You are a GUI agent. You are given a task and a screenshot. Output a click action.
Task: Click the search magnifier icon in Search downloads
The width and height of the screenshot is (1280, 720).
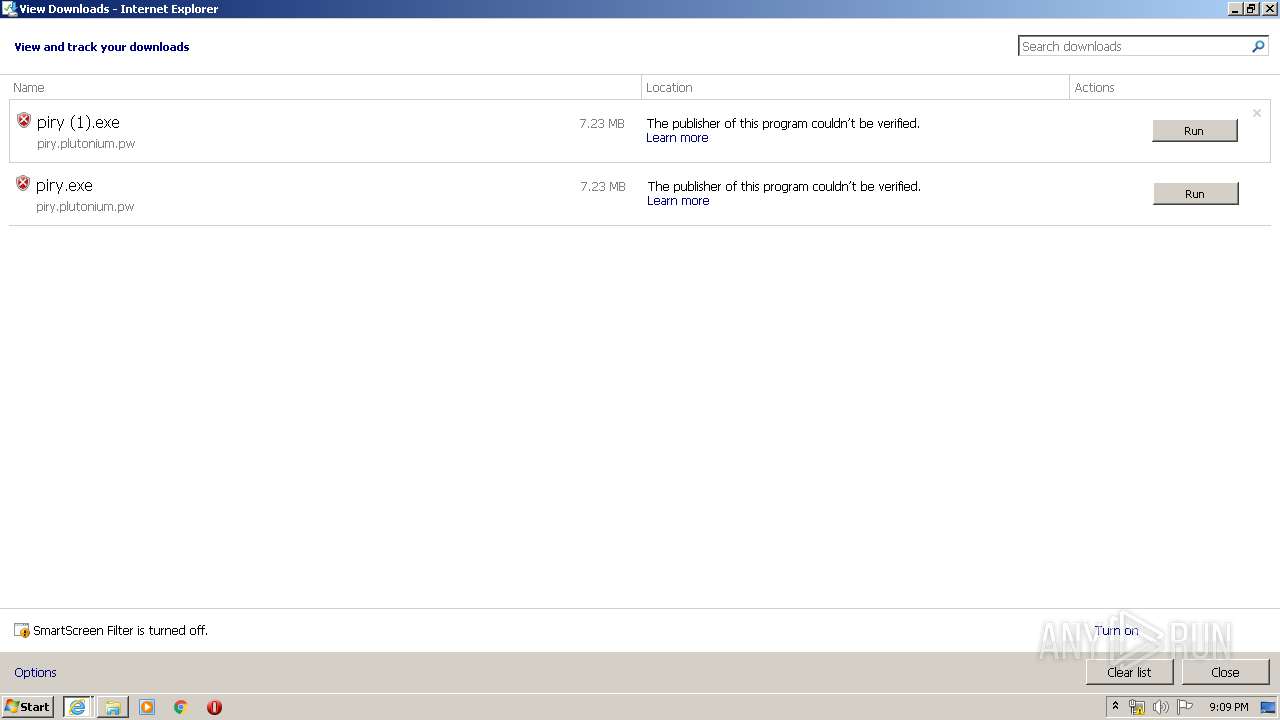tap(1258, 46)
